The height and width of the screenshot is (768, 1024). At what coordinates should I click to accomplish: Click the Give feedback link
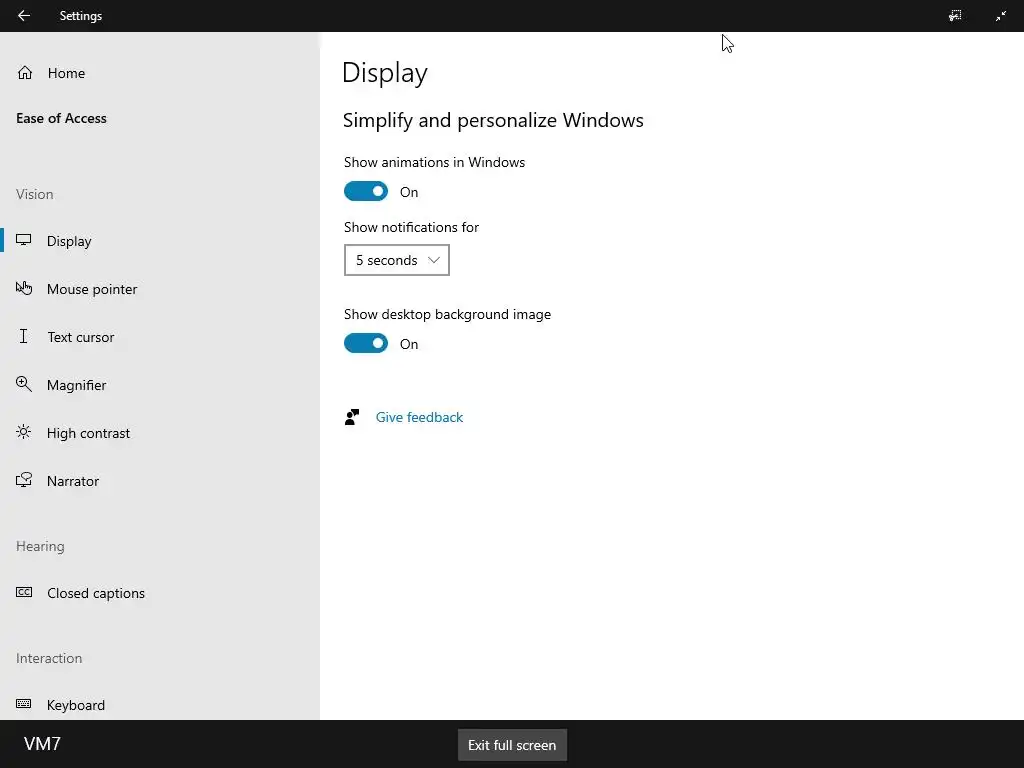coord(419,418)
